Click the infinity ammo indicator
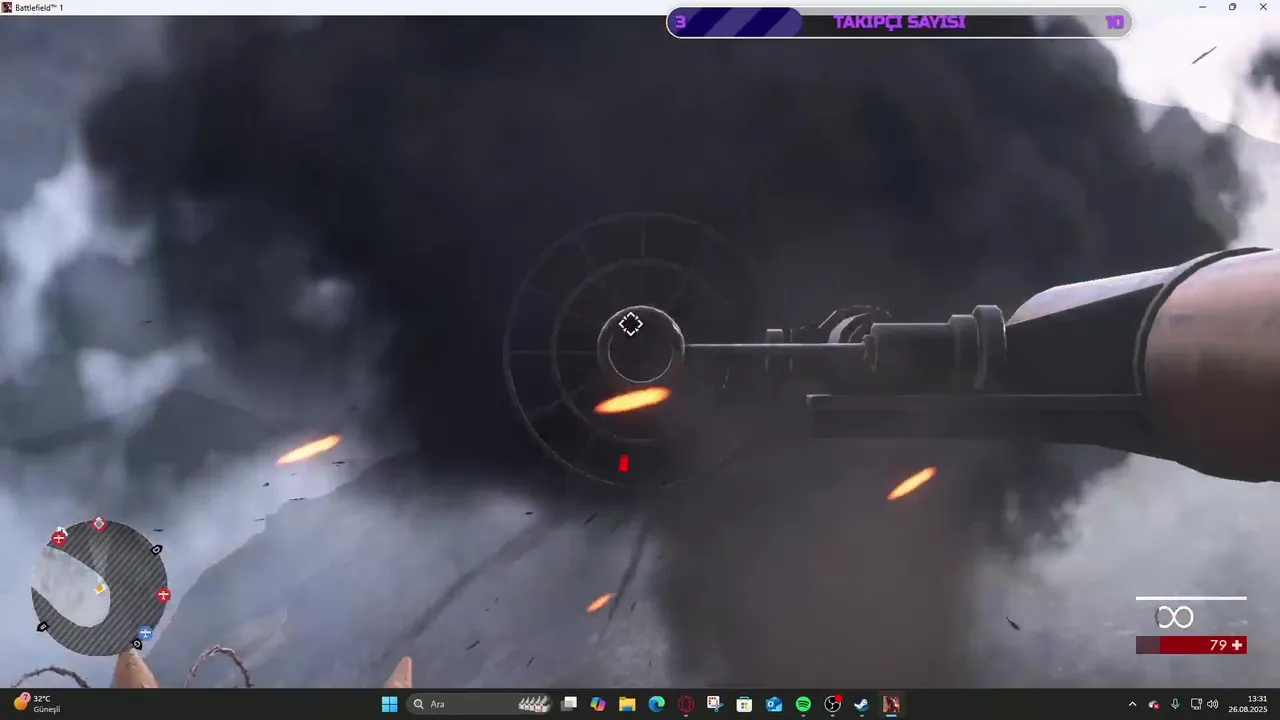Image resolution: width=1280 pixels, height=720 pixels. click(x=1175, y=618)
